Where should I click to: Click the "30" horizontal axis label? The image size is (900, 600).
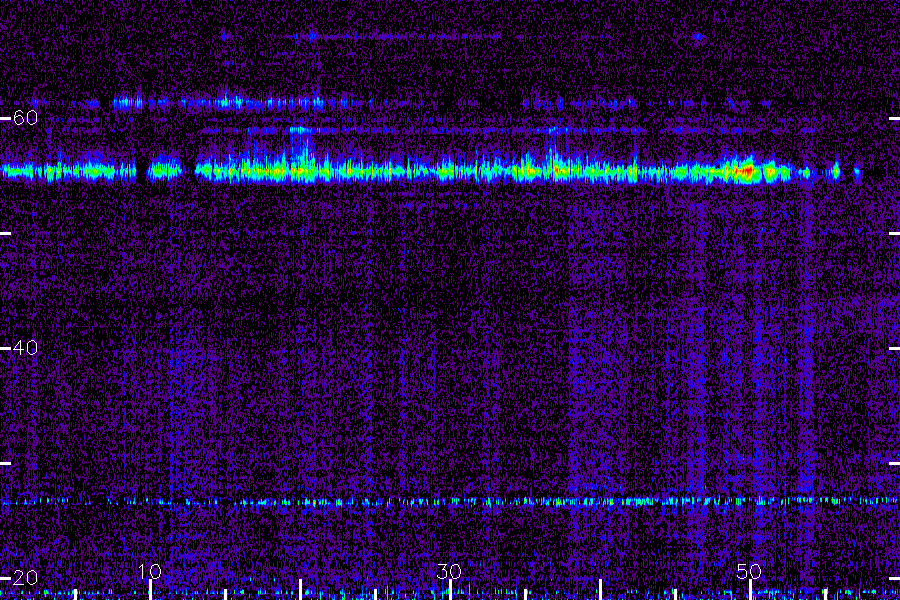pyautogui.click(x=449, y=571)
